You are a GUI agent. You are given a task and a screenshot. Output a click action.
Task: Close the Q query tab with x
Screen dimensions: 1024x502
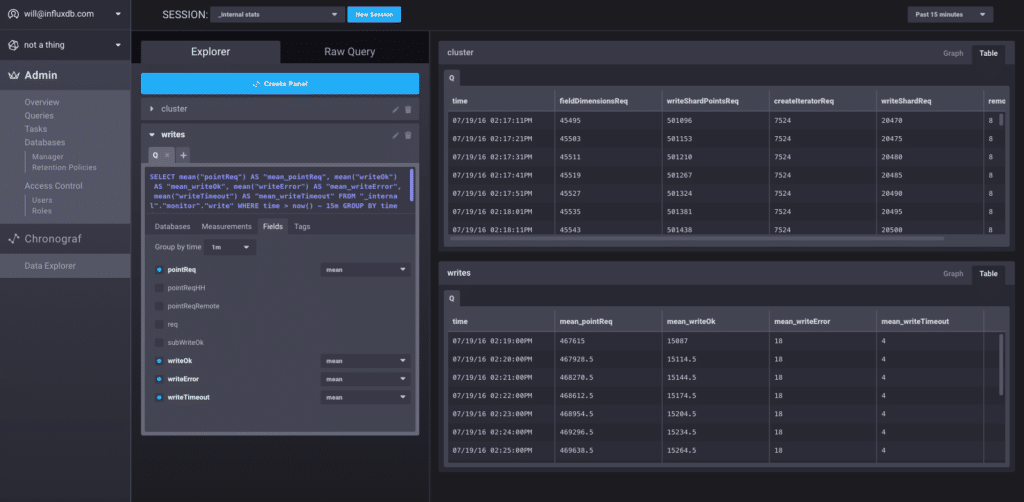[x=167, y=155]
